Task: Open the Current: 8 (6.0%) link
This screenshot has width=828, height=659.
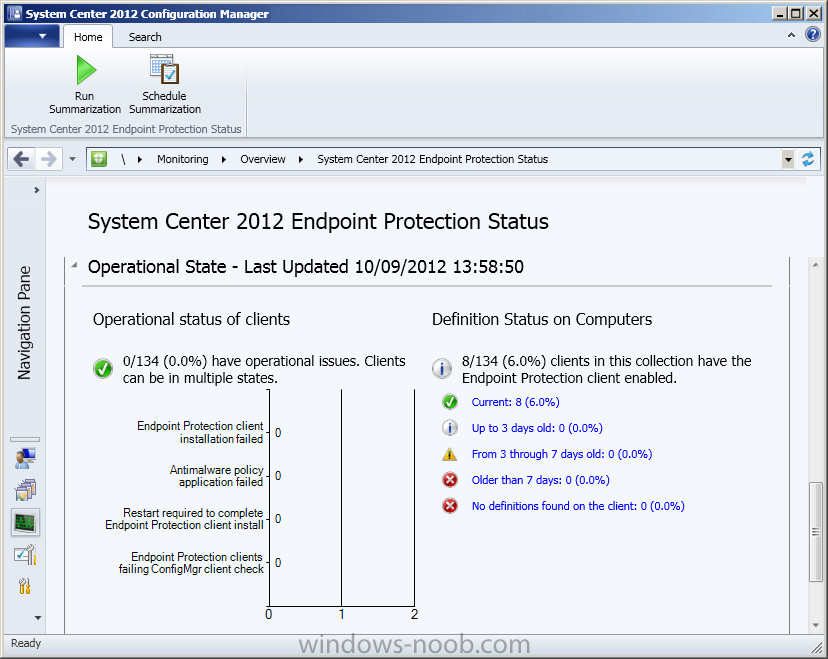Action: click(x=515, y=402)
